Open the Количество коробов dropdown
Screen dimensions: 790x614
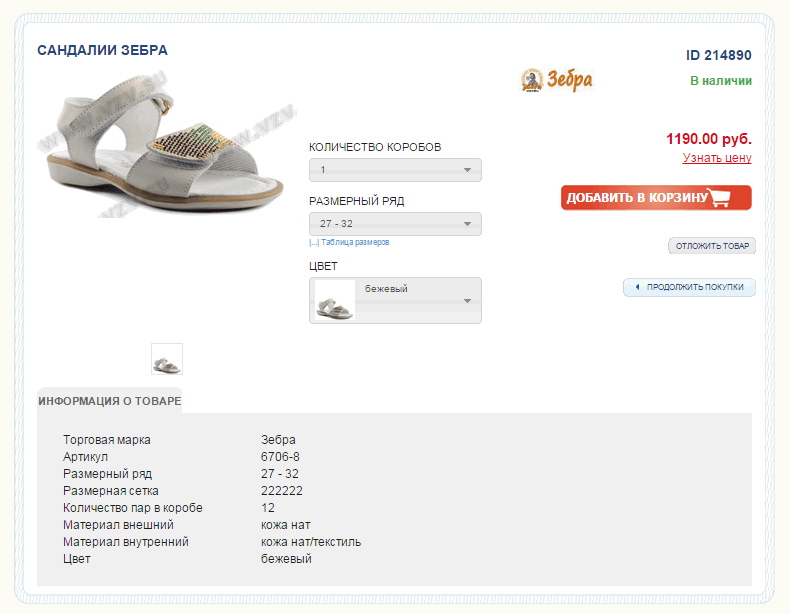point(395,170)
